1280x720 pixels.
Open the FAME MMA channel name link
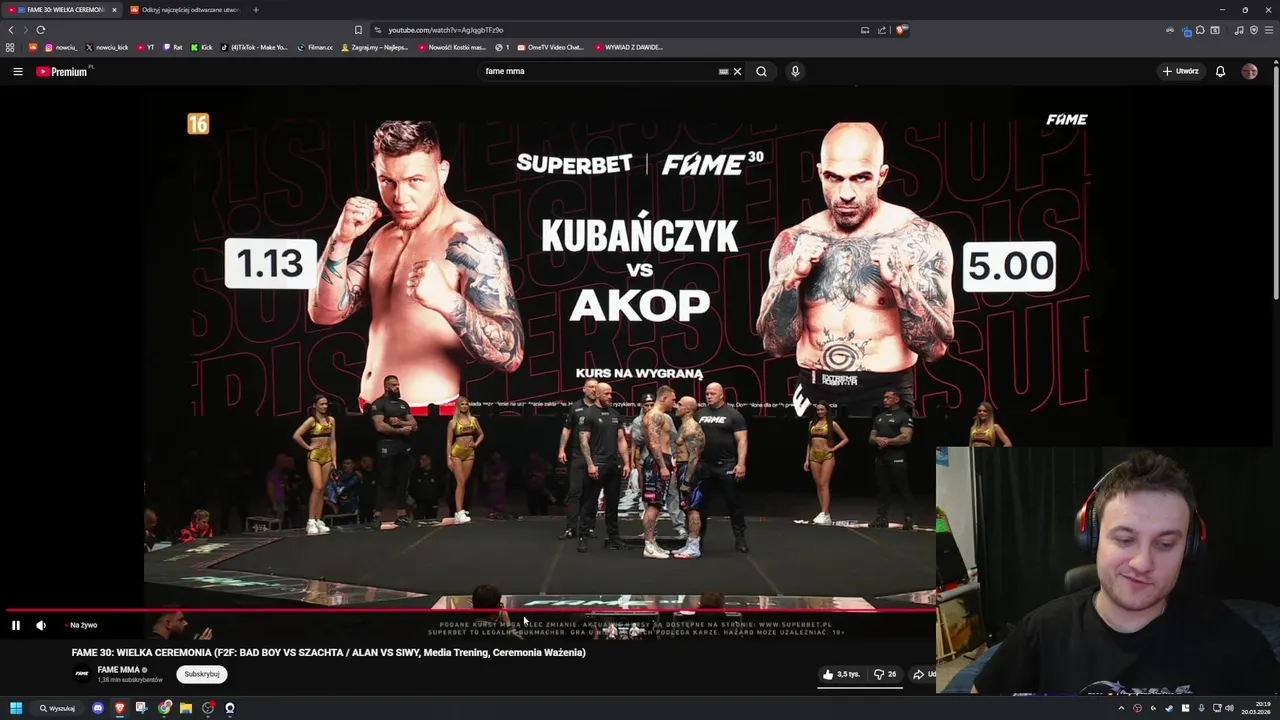point(118,670)
